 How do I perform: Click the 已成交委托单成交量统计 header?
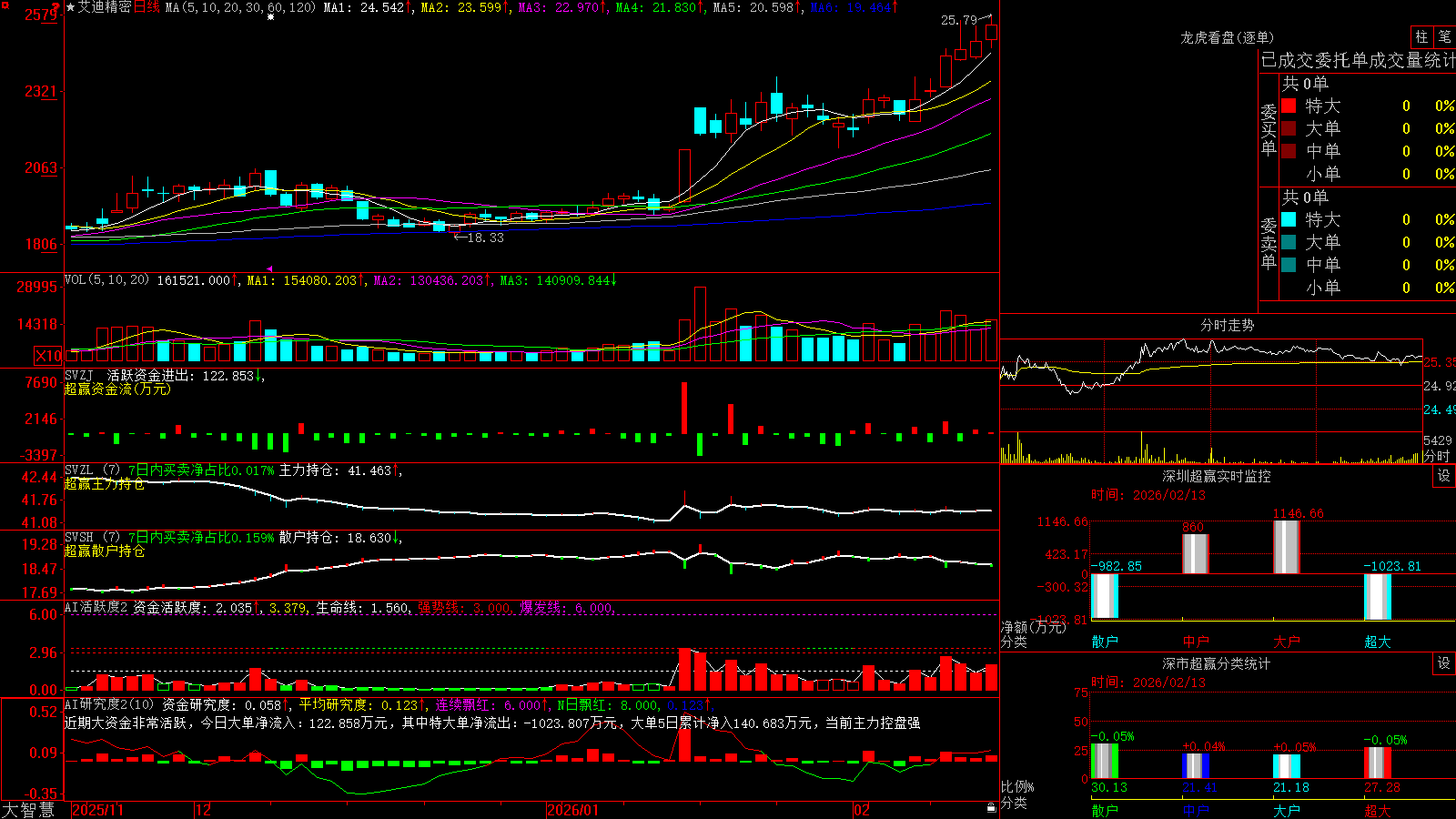click(x=1358, y=60)
